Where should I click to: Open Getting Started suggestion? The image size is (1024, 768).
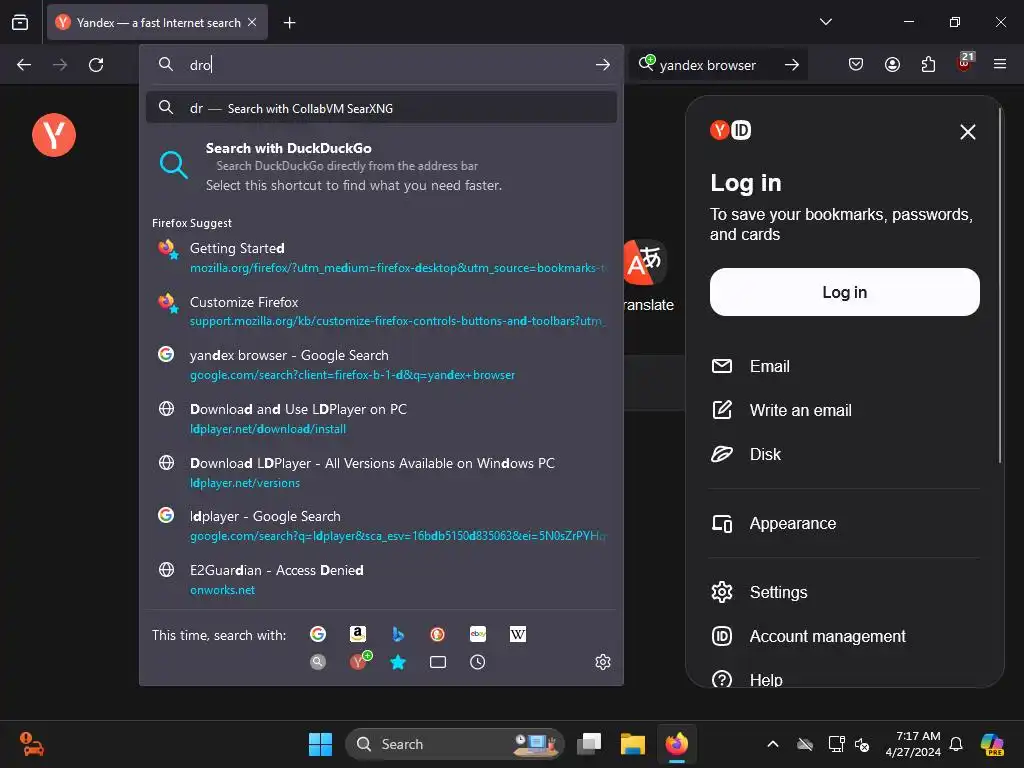pyautogui.click(x=381, y=257)
